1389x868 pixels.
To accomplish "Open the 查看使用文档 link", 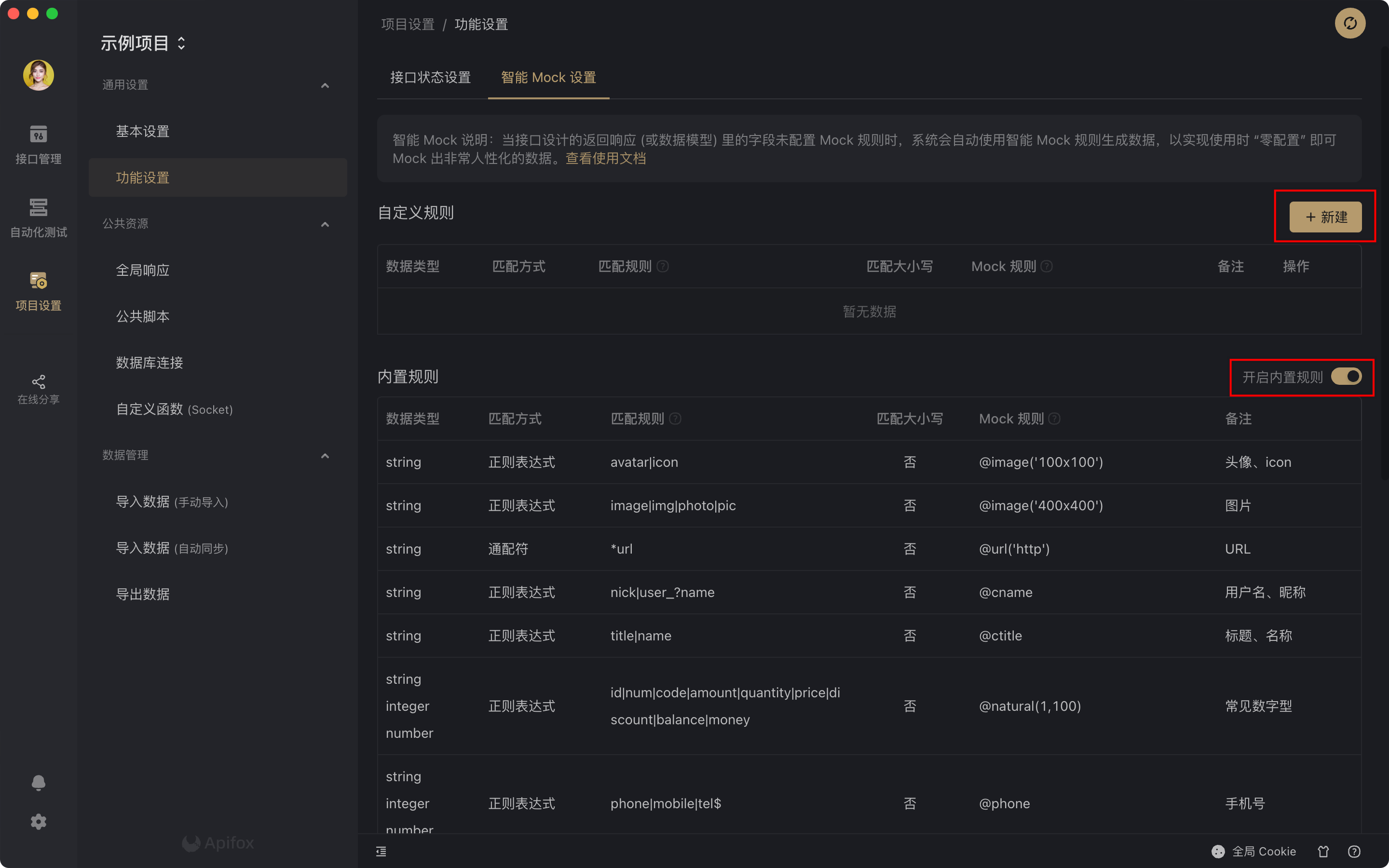I will coord(606,159).
